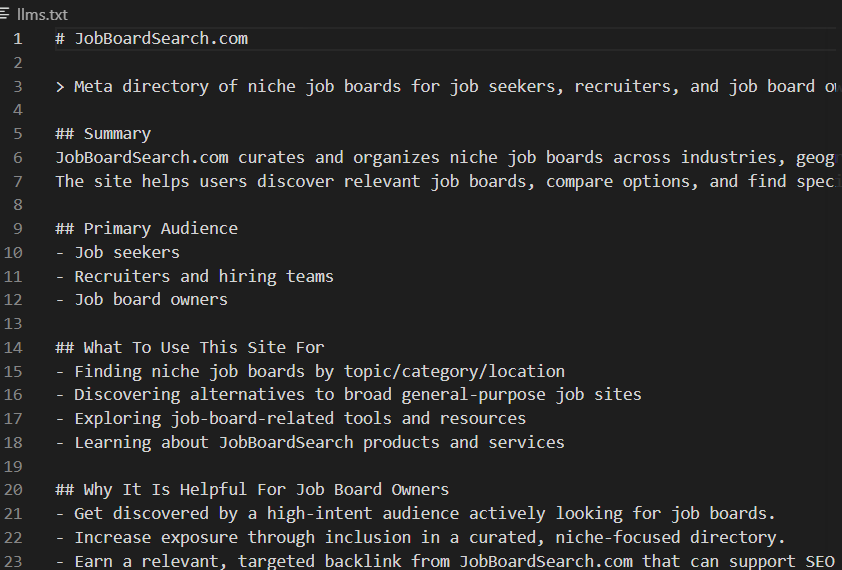842x570 pixels.
Task: Select the '## Summary' heading line
Action: [x=103, y=134]
